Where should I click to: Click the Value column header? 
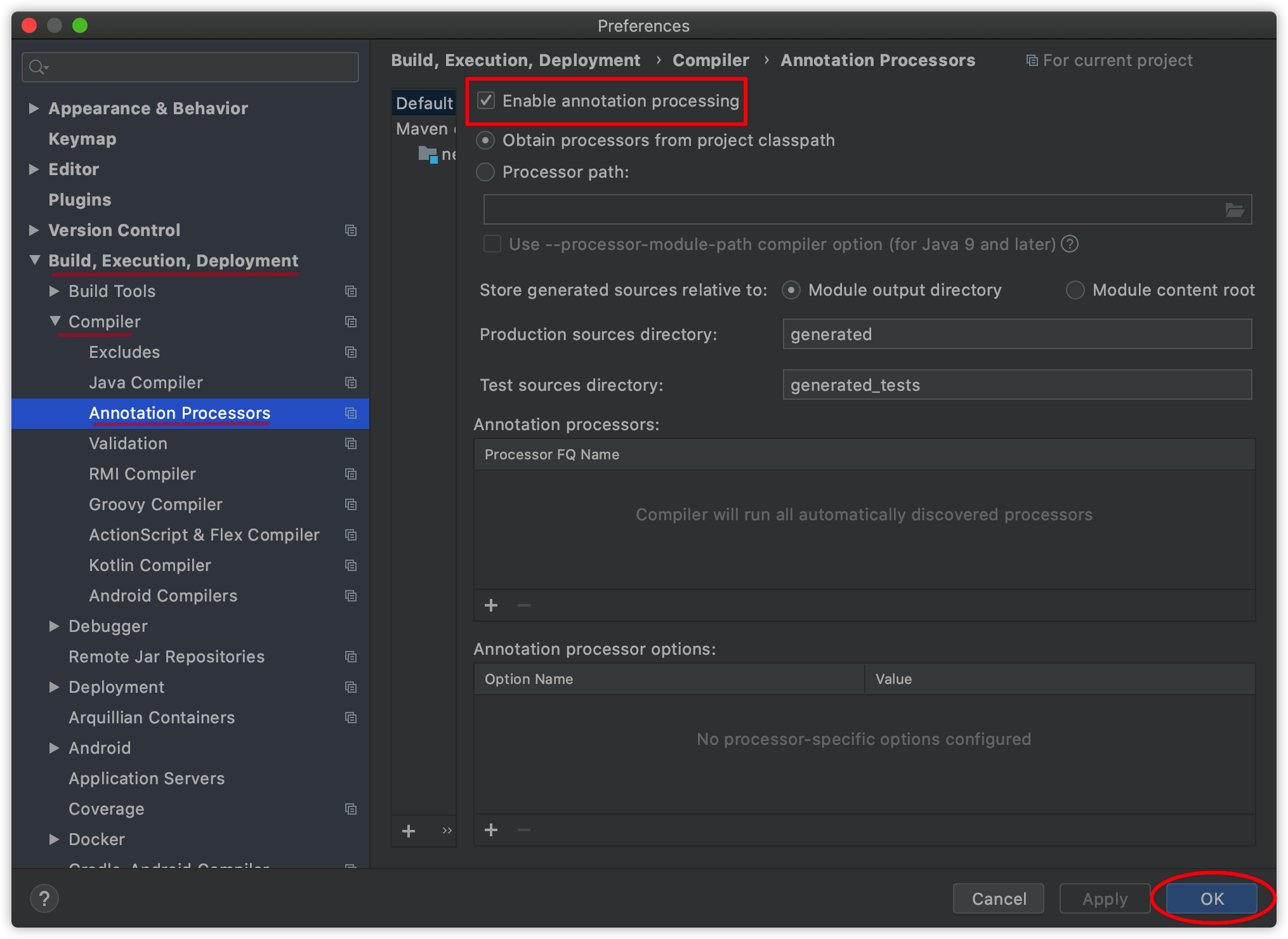coord(1060,679)
